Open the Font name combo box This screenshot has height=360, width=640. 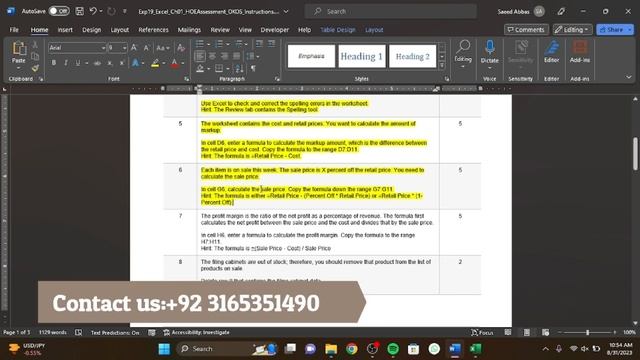click(77, 48)
